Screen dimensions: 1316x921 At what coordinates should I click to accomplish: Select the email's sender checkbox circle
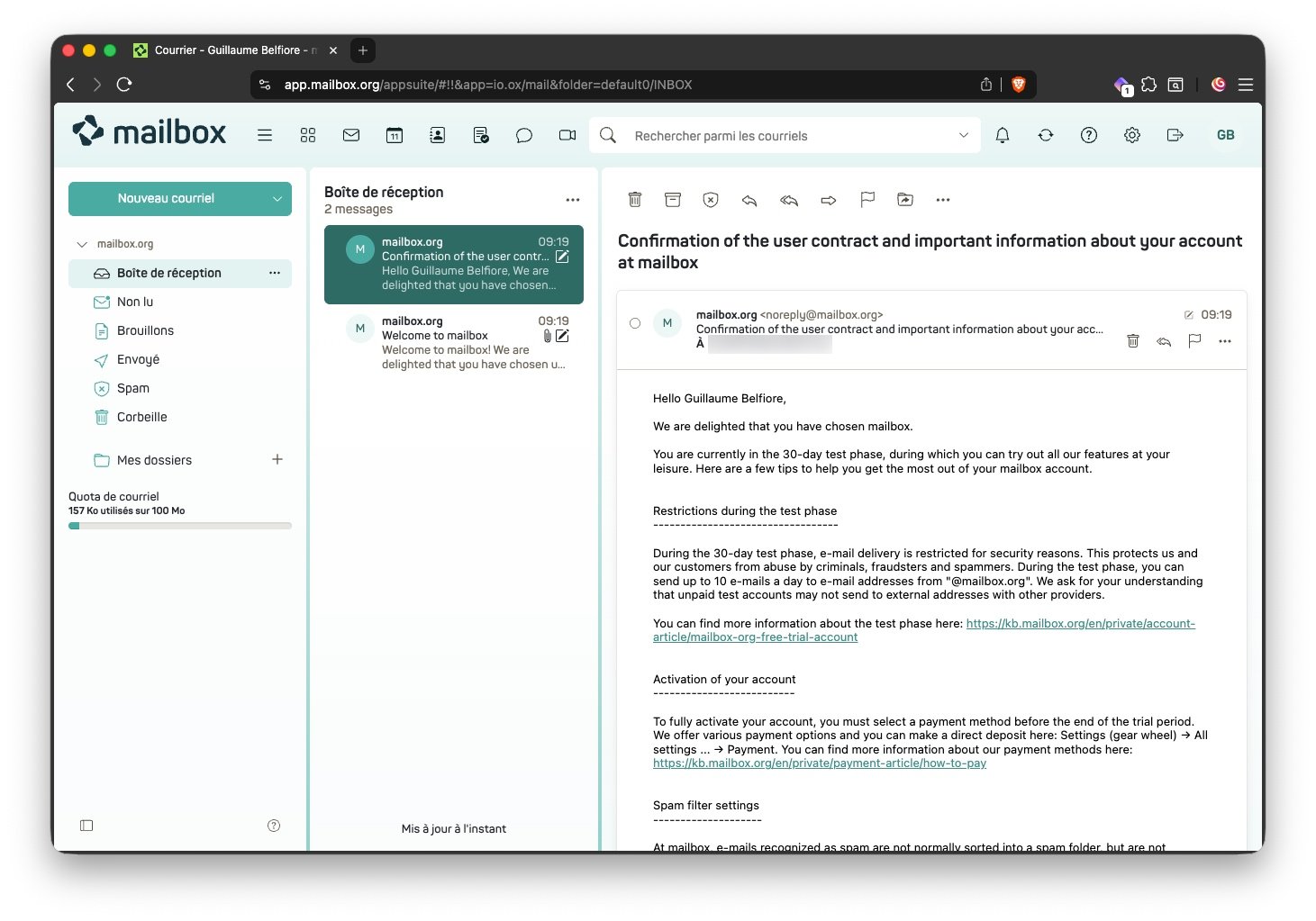(x=635, y=323)
